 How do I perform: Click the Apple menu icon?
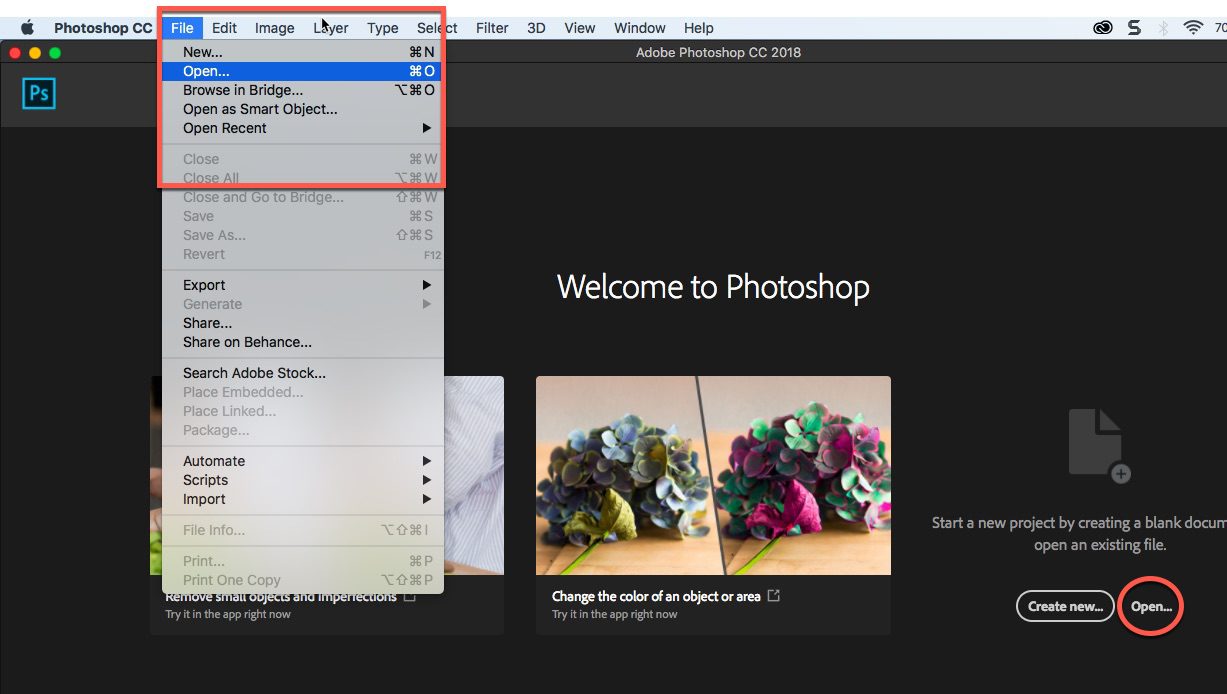pyautogui.click(x=27, y=27)
